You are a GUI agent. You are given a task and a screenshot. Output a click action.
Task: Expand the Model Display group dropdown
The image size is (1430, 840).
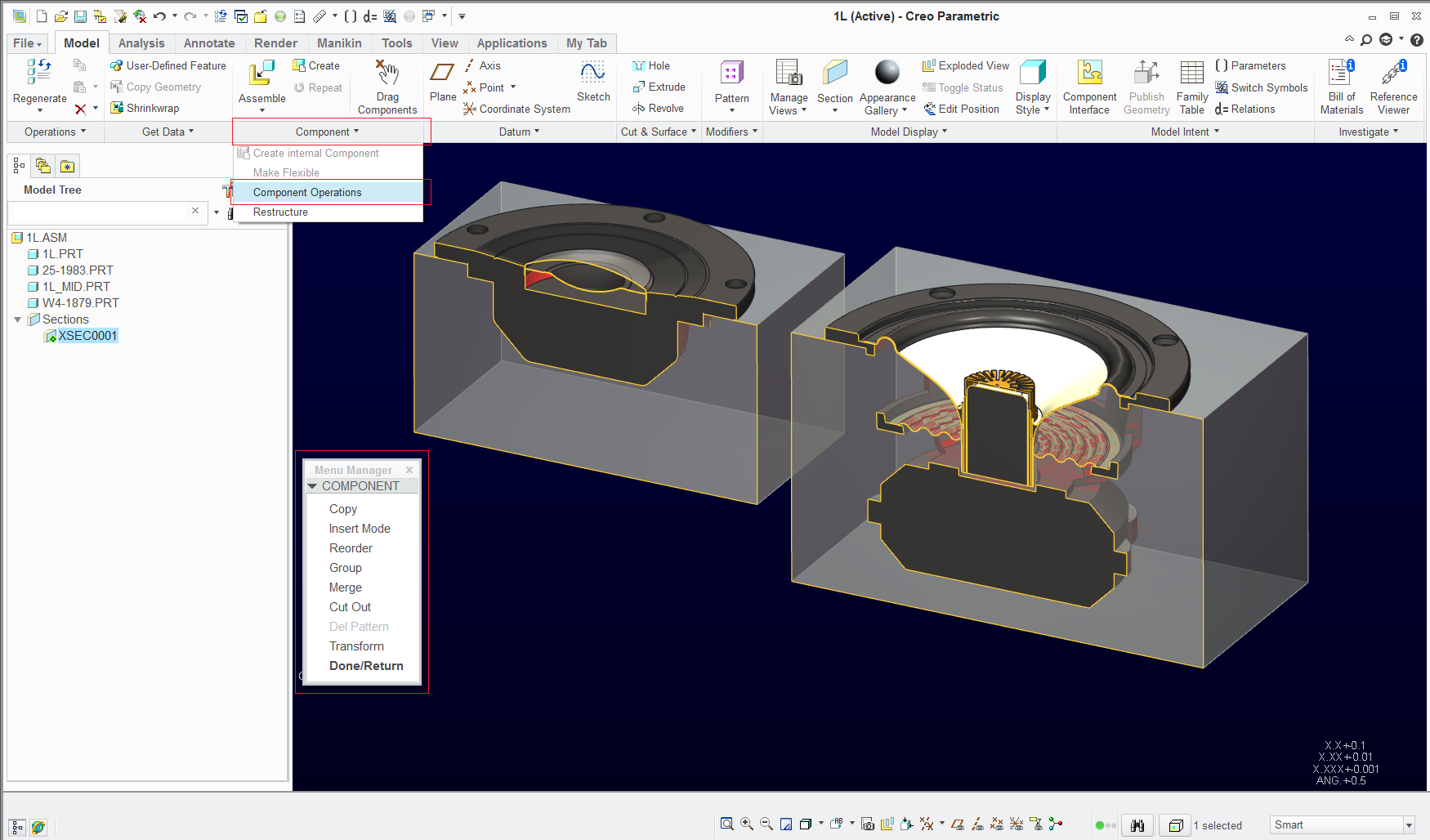click(x=909, y=132)
